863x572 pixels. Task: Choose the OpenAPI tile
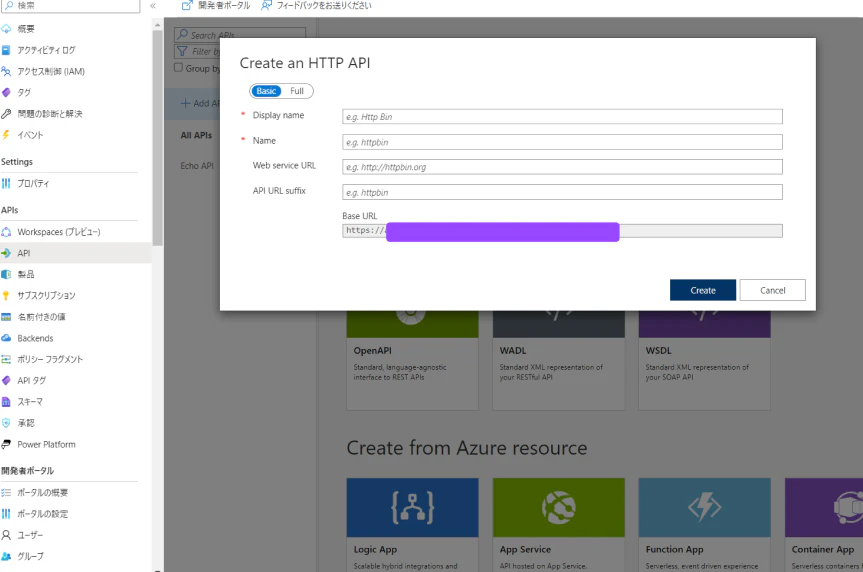412,360
